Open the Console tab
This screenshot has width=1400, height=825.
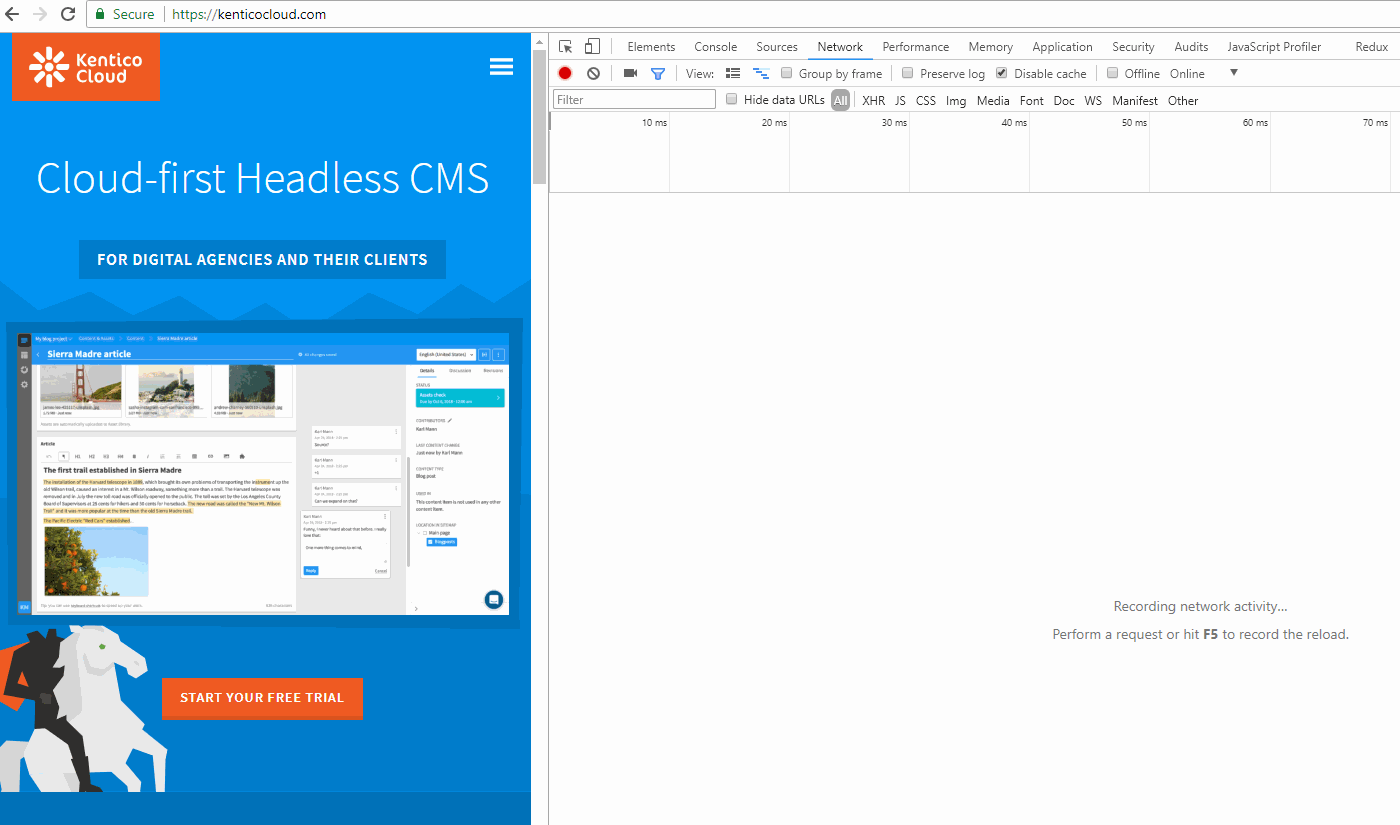click(x=716, y=47)
